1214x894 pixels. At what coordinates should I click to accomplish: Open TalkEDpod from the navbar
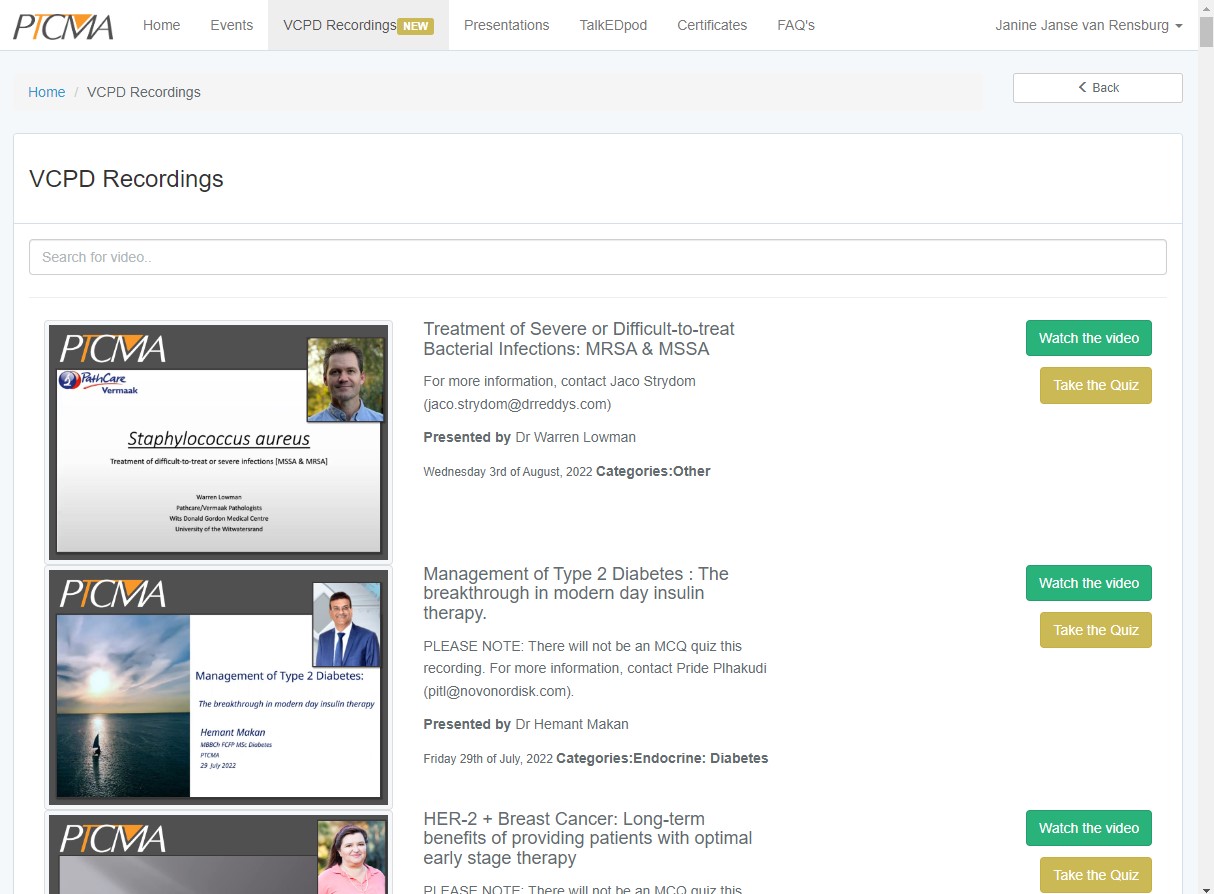(613, 25)
